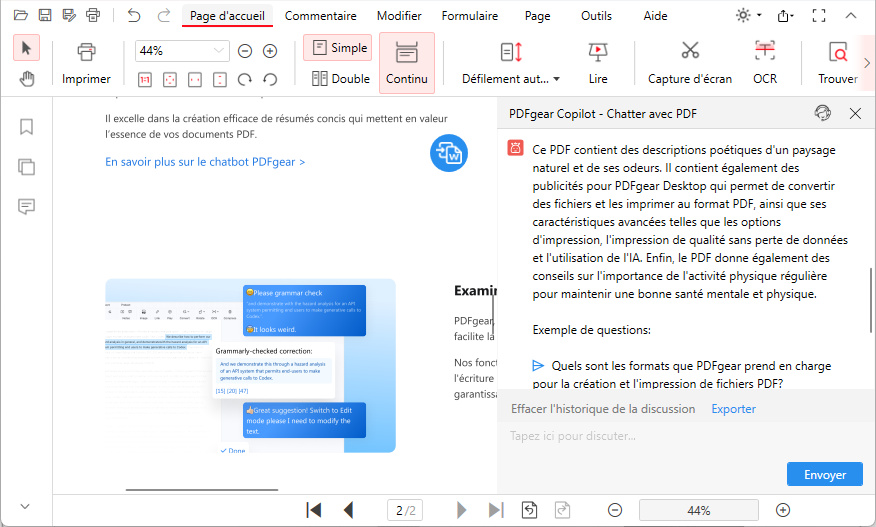This screenshot has width=876, height=527.
Task: Open the comments sidebar panel
Action: coord(26,206)
